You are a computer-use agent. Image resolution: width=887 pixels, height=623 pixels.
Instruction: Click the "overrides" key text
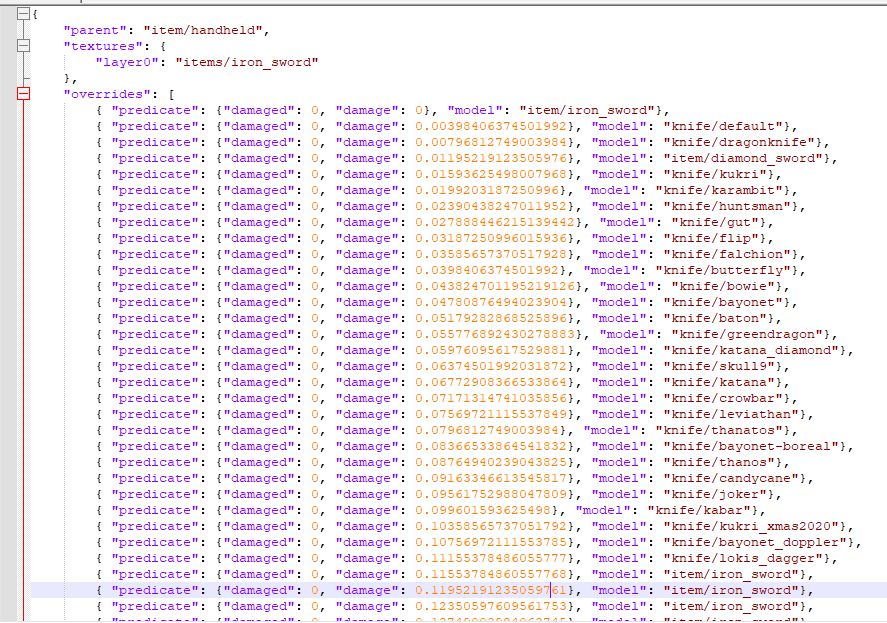click(103, 94)
